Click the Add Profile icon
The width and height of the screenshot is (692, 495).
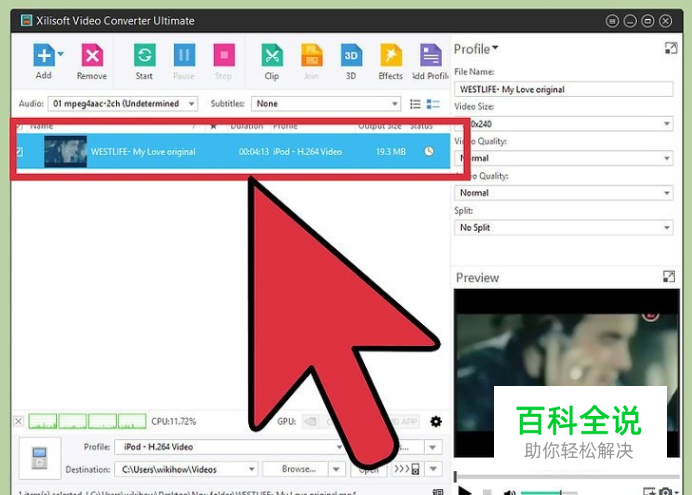431,56
